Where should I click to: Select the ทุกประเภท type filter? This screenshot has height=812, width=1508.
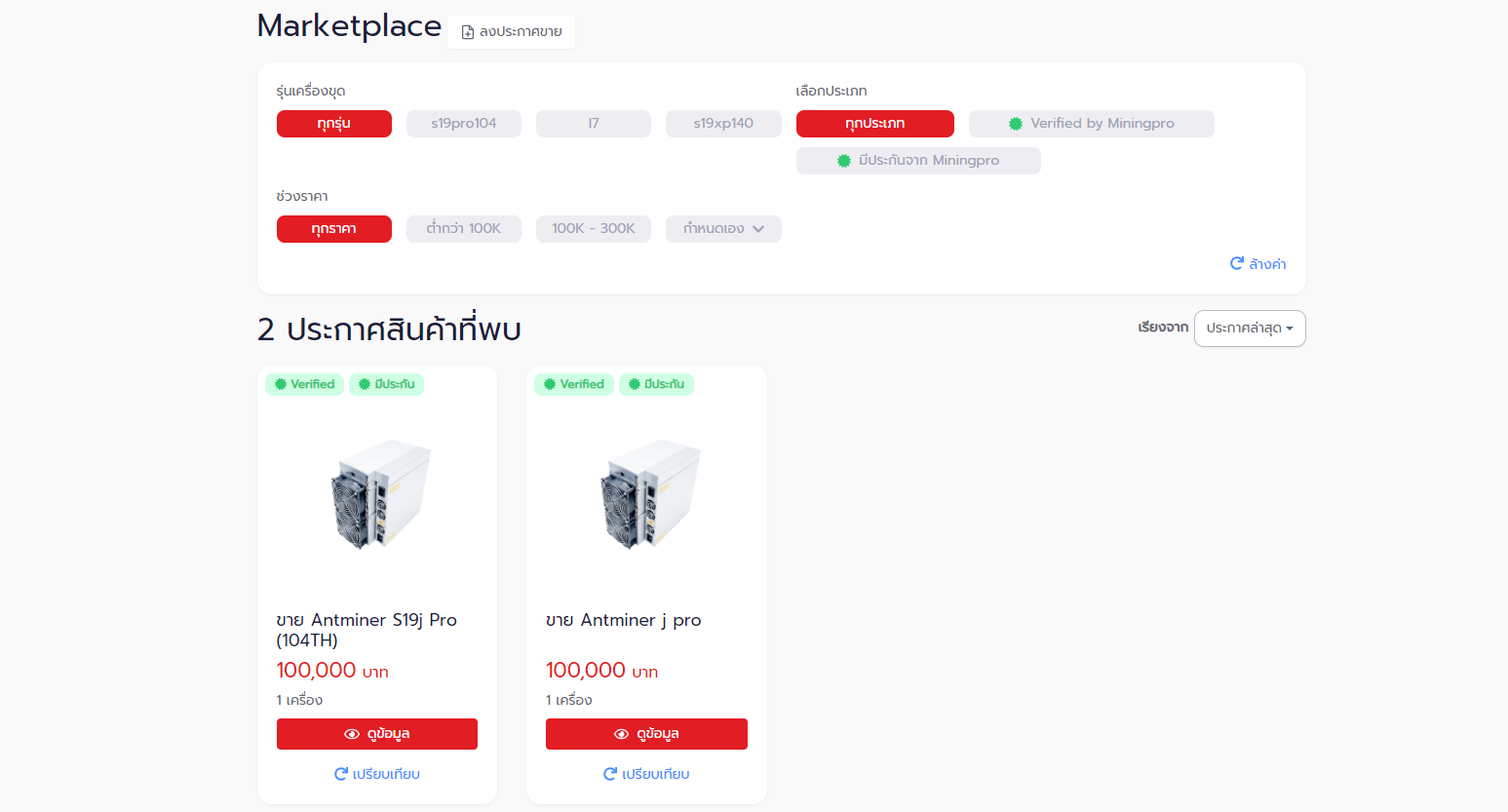875,124
